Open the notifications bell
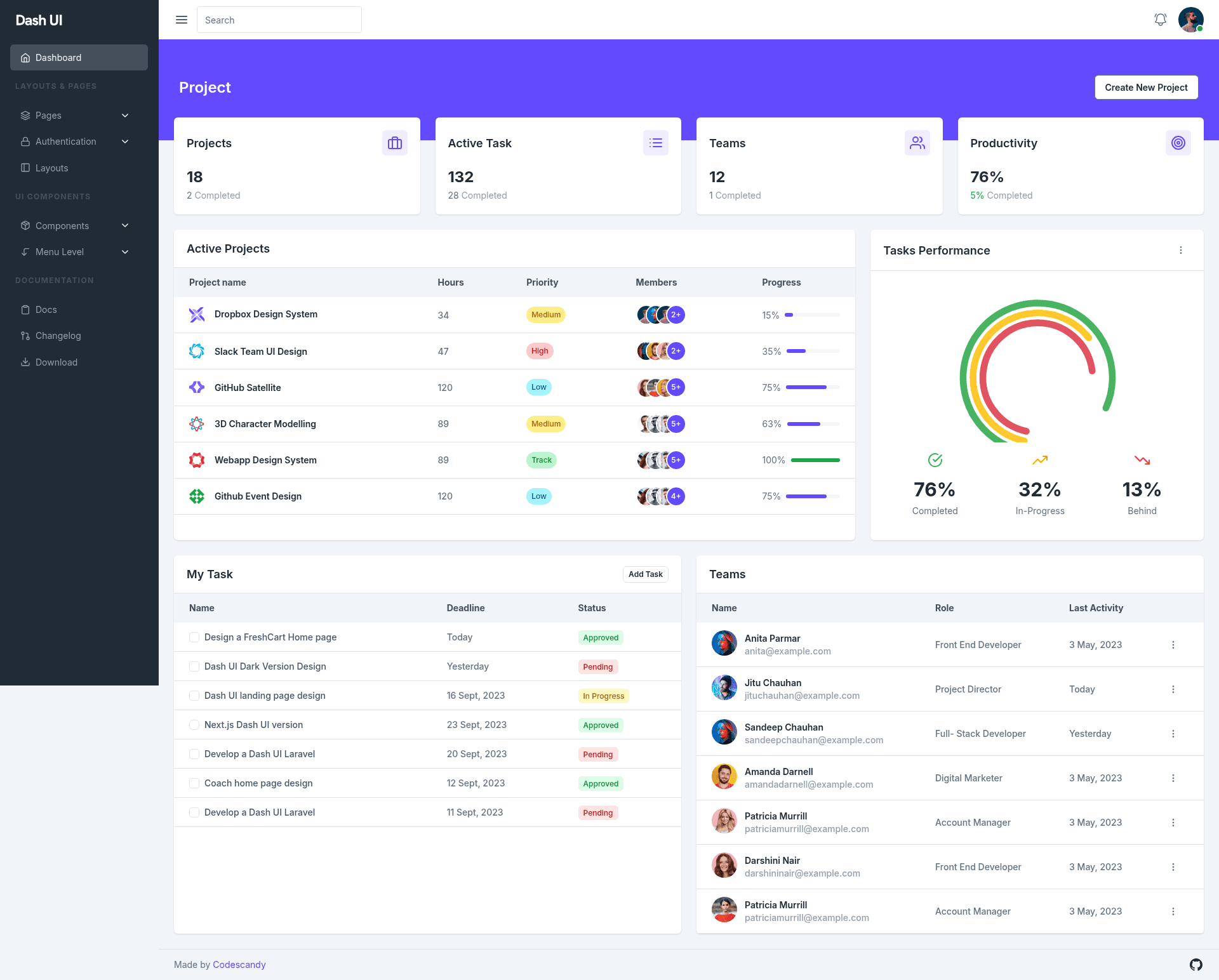 (x=1161, y=20)
